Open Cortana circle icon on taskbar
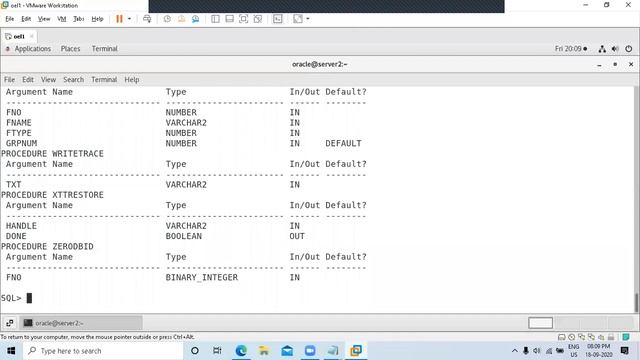Viewport: 640px width, 360px height. coord(195,351)
